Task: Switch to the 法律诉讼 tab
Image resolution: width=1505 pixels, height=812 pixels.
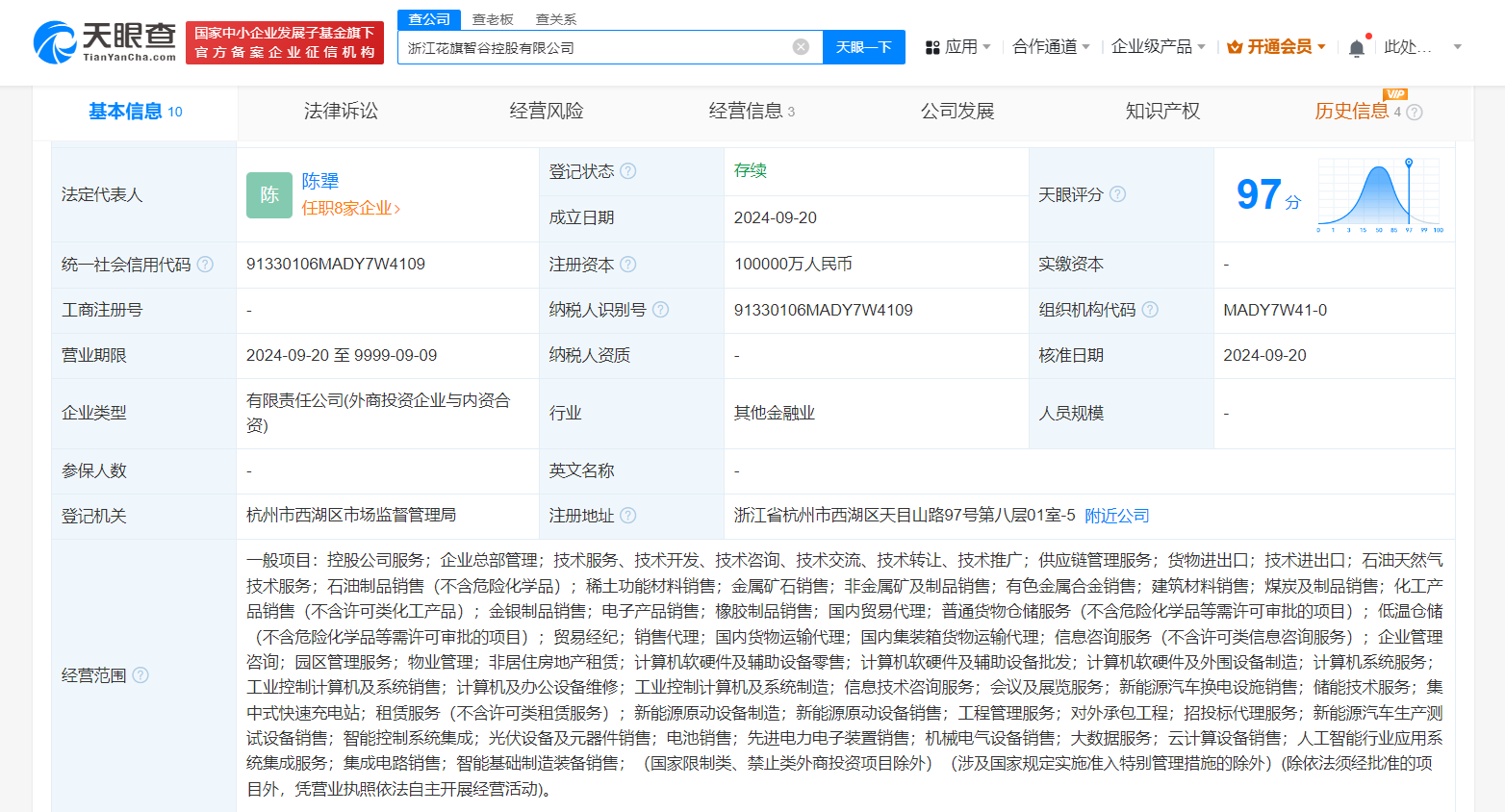Action: click(341, 112)
